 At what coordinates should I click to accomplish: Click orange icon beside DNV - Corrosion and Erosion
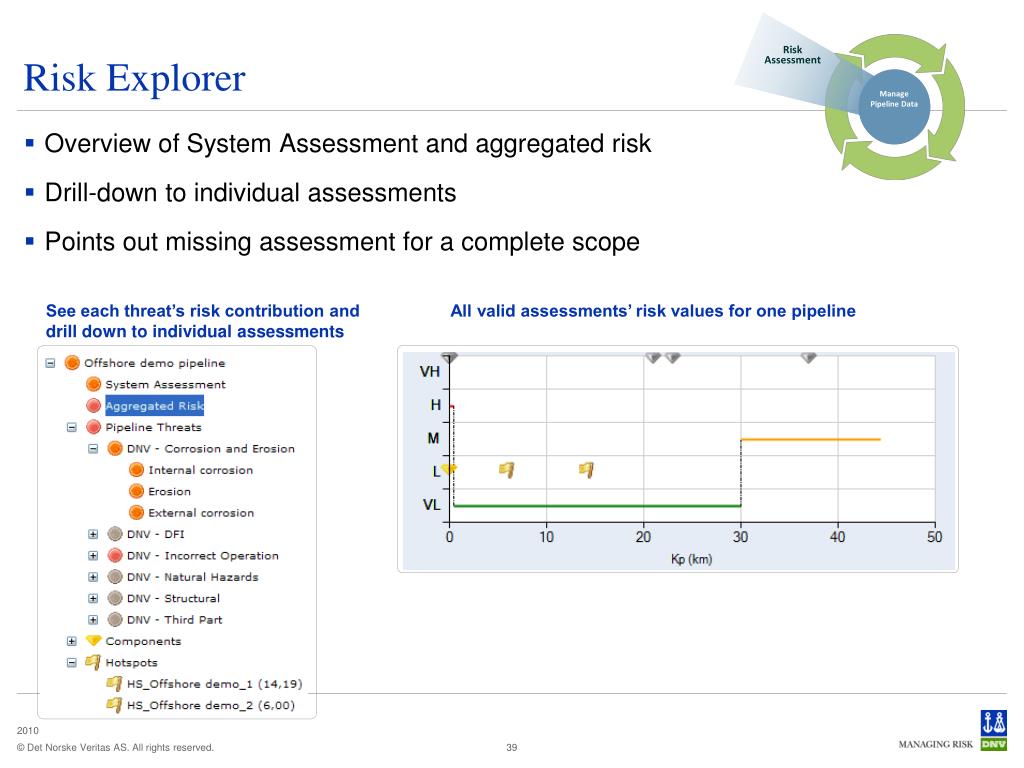click(115, 449)
